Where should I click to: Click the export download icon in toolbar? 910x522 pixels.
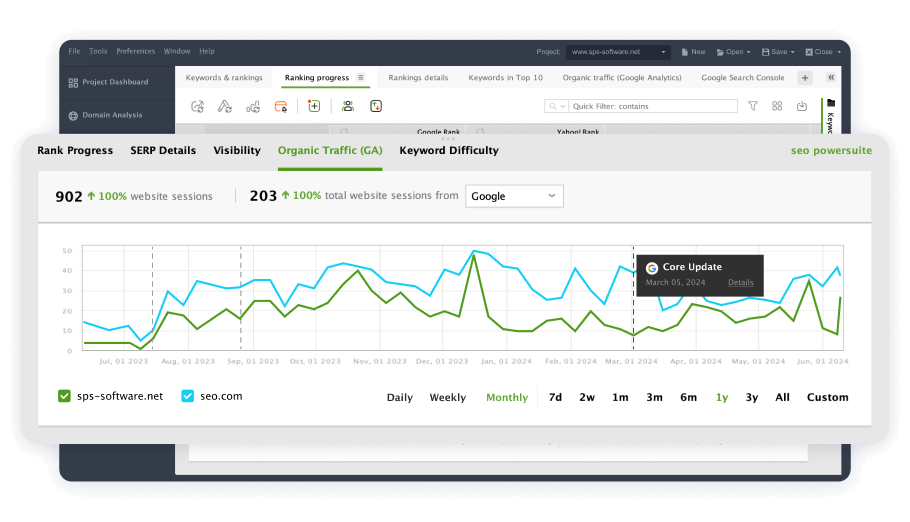(x=802, y=106)
